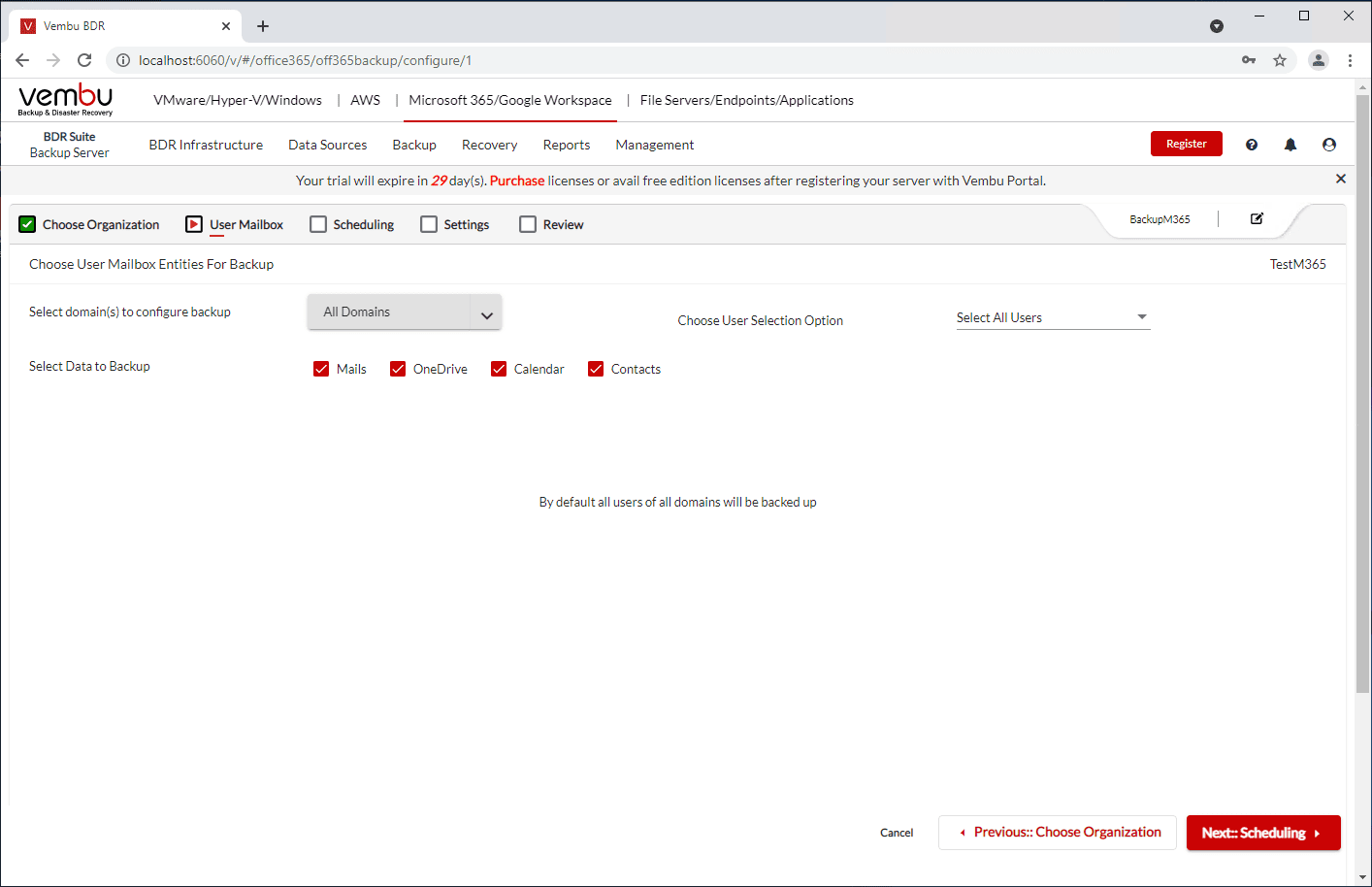Open the help question mark icon
The width and height of the screenshot is (1372, 887).
pyautogui.click(x=1252, y=145)
